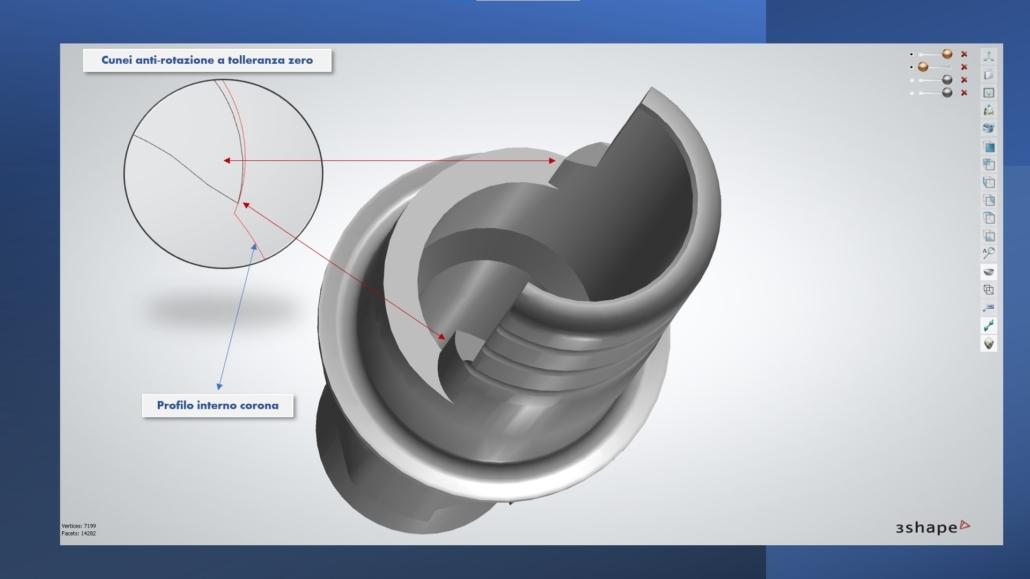Click the magnifier with letter A icon
1030x579 pixels.
pyautogui.click(x=988, y=253)
